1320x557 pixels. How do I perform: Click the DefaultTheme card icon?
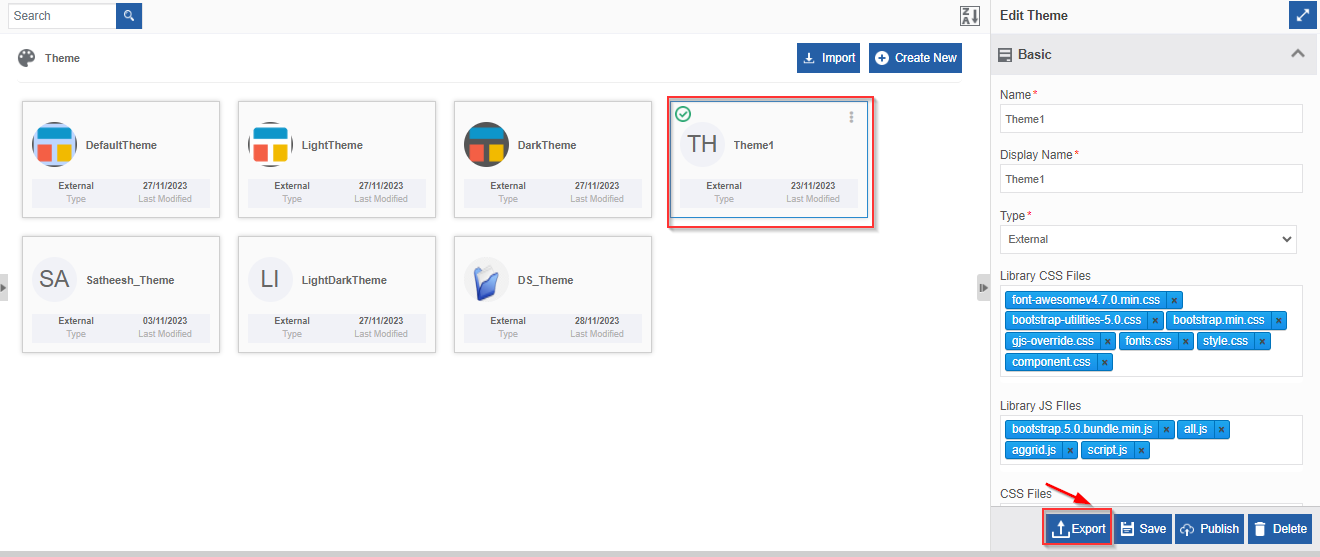pyautogui.click(x=54, y=145)
